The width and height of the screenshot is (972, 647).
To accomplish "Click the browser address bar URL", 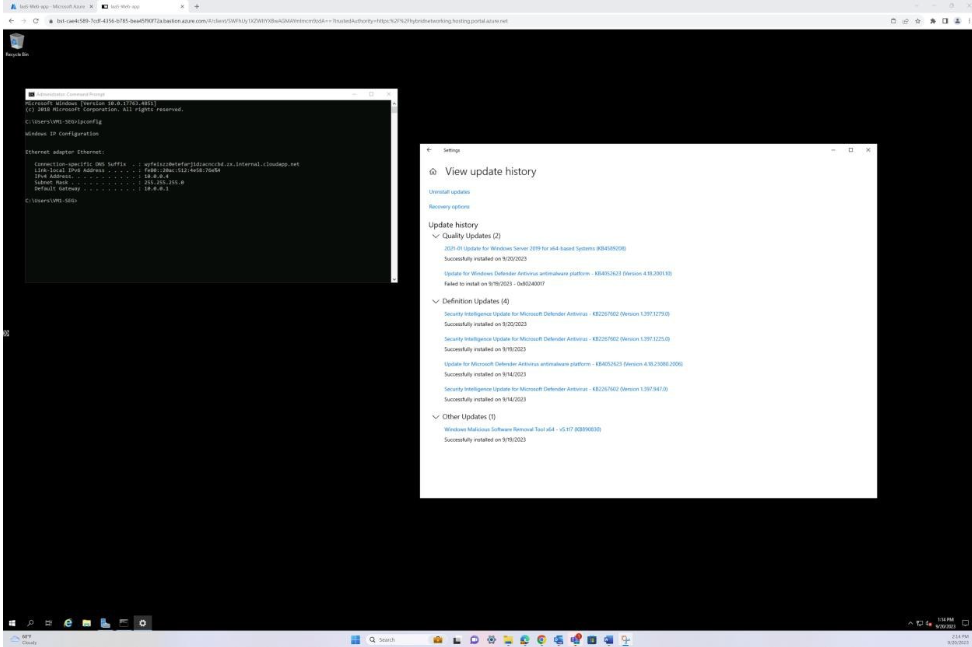I will coord(282,21).
